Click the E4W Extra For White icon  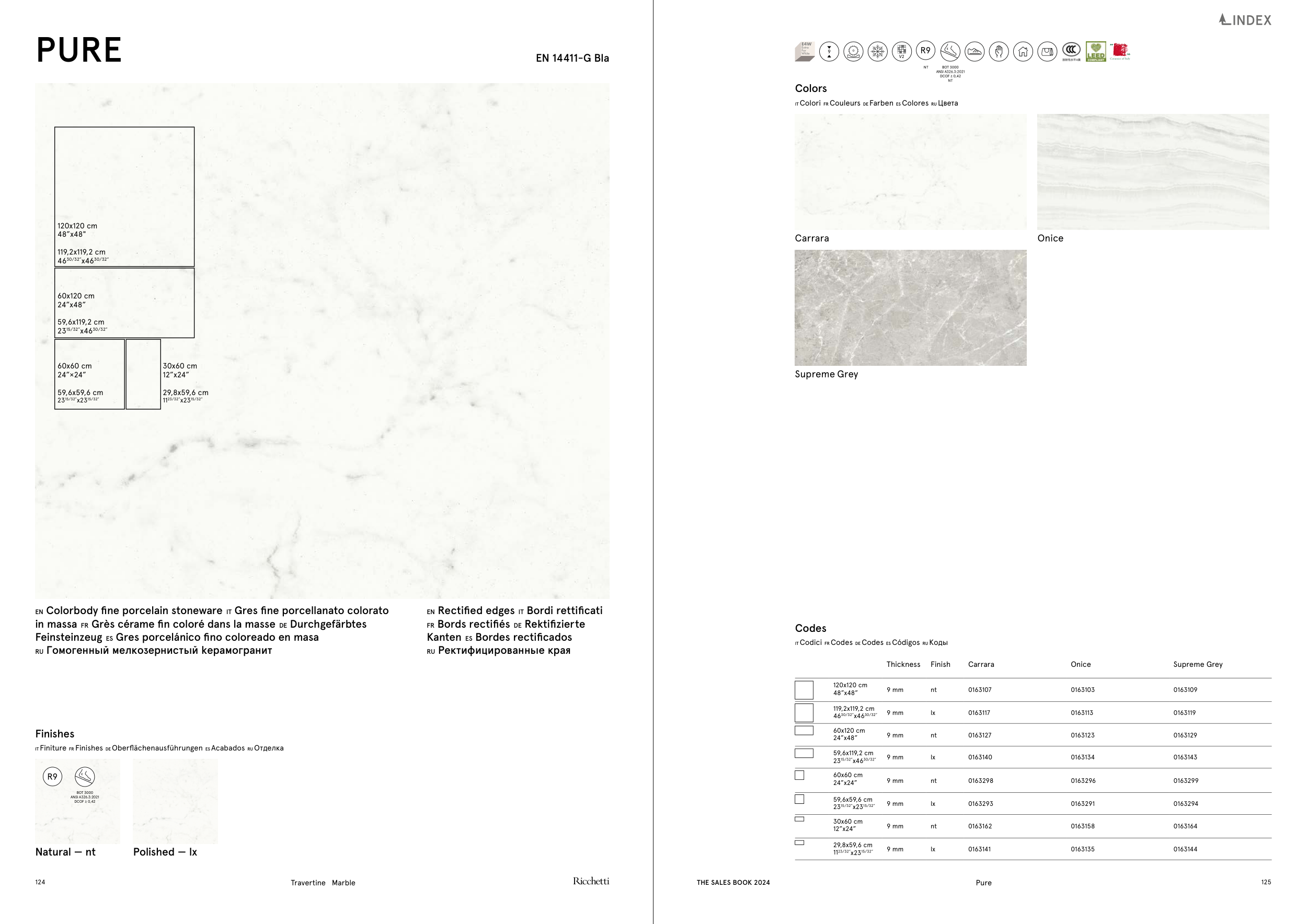click(x=805, y=51)
